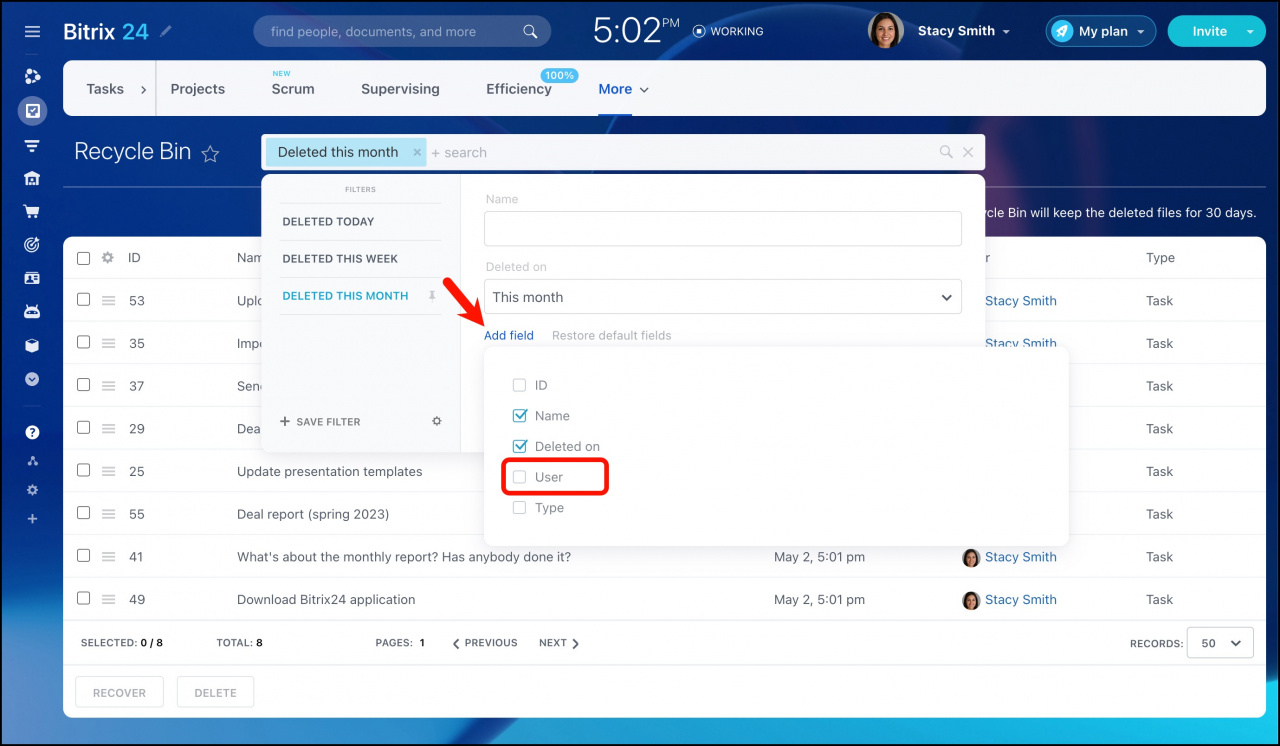
Task: Edit the Bitrix 24 portal name pencil
Action: [166, 32]
